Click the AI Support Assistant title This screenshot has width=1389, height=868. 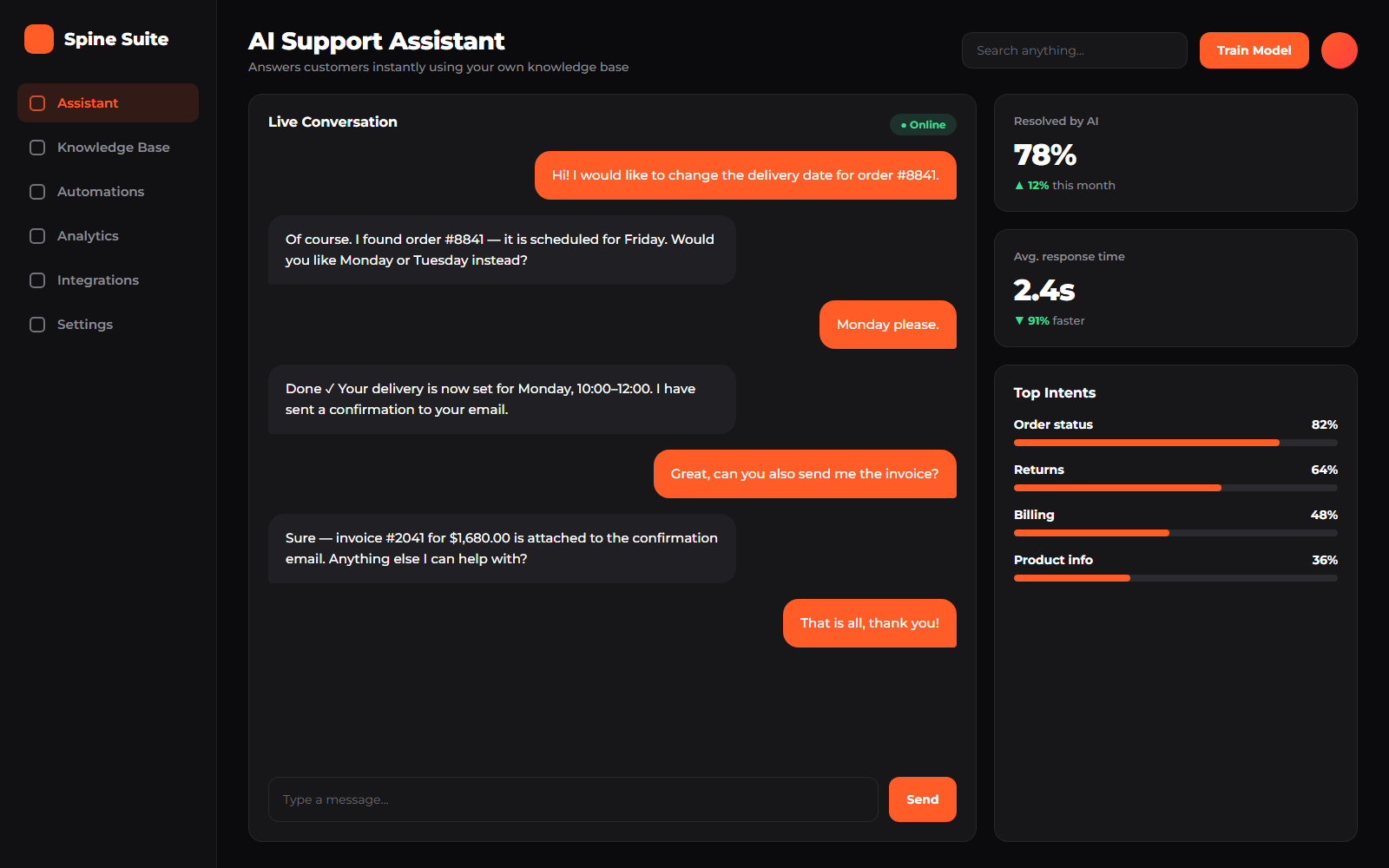click(377, 41)
